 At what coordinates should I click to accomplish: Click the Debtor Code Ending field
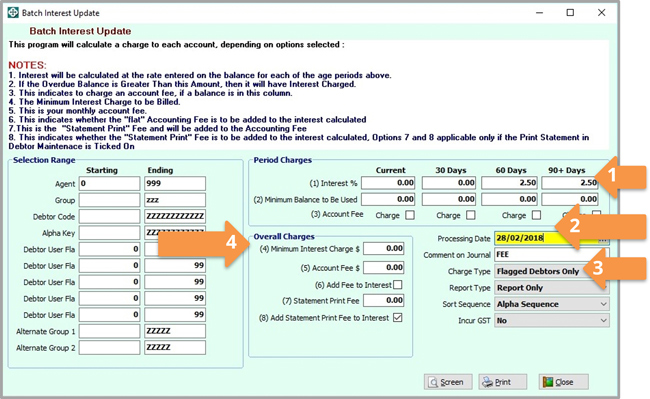[175, 216]
